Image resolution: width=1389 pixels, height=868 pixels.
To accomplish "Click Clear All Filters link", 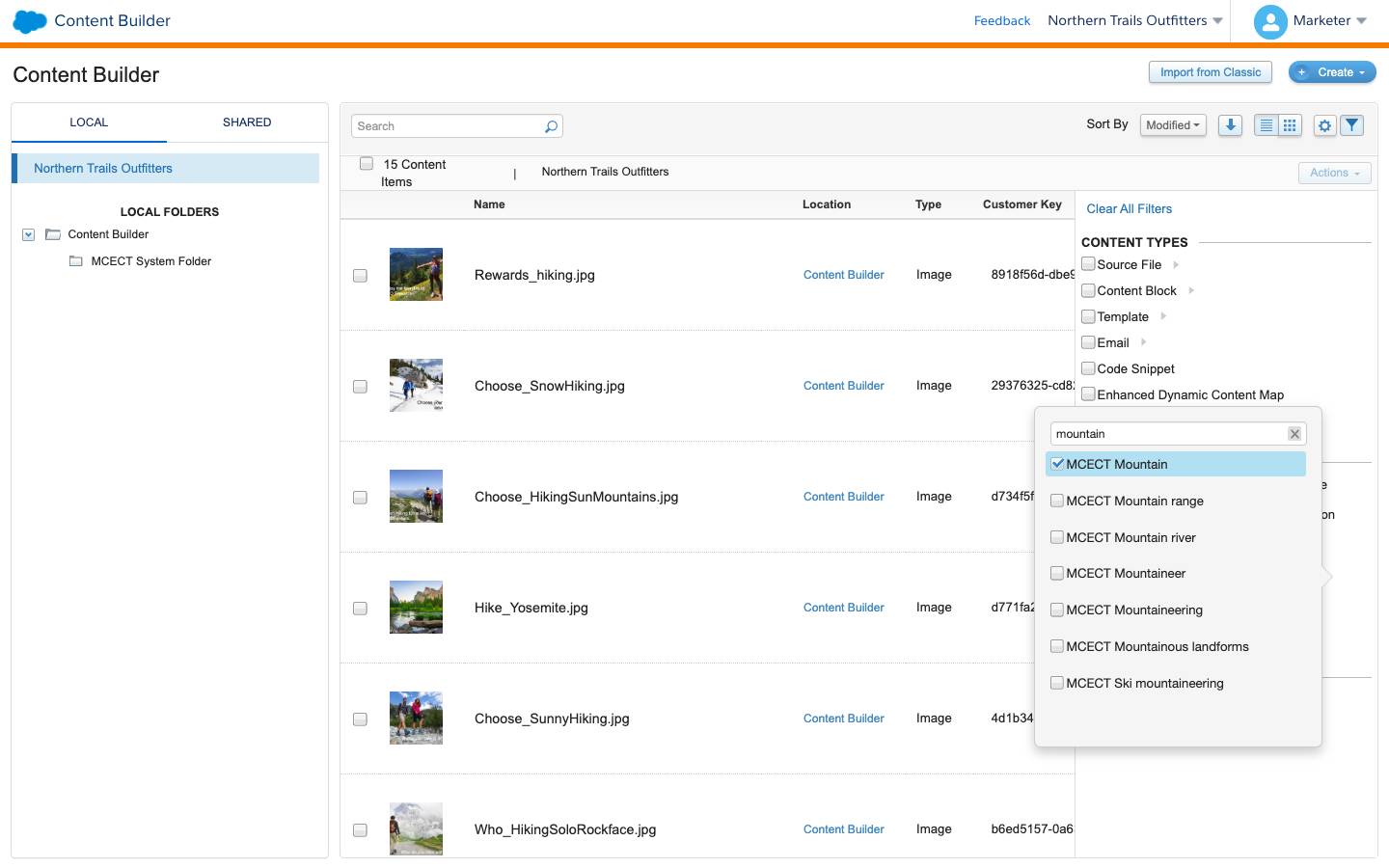I will pyautogui.click(x=1130, y=208).
